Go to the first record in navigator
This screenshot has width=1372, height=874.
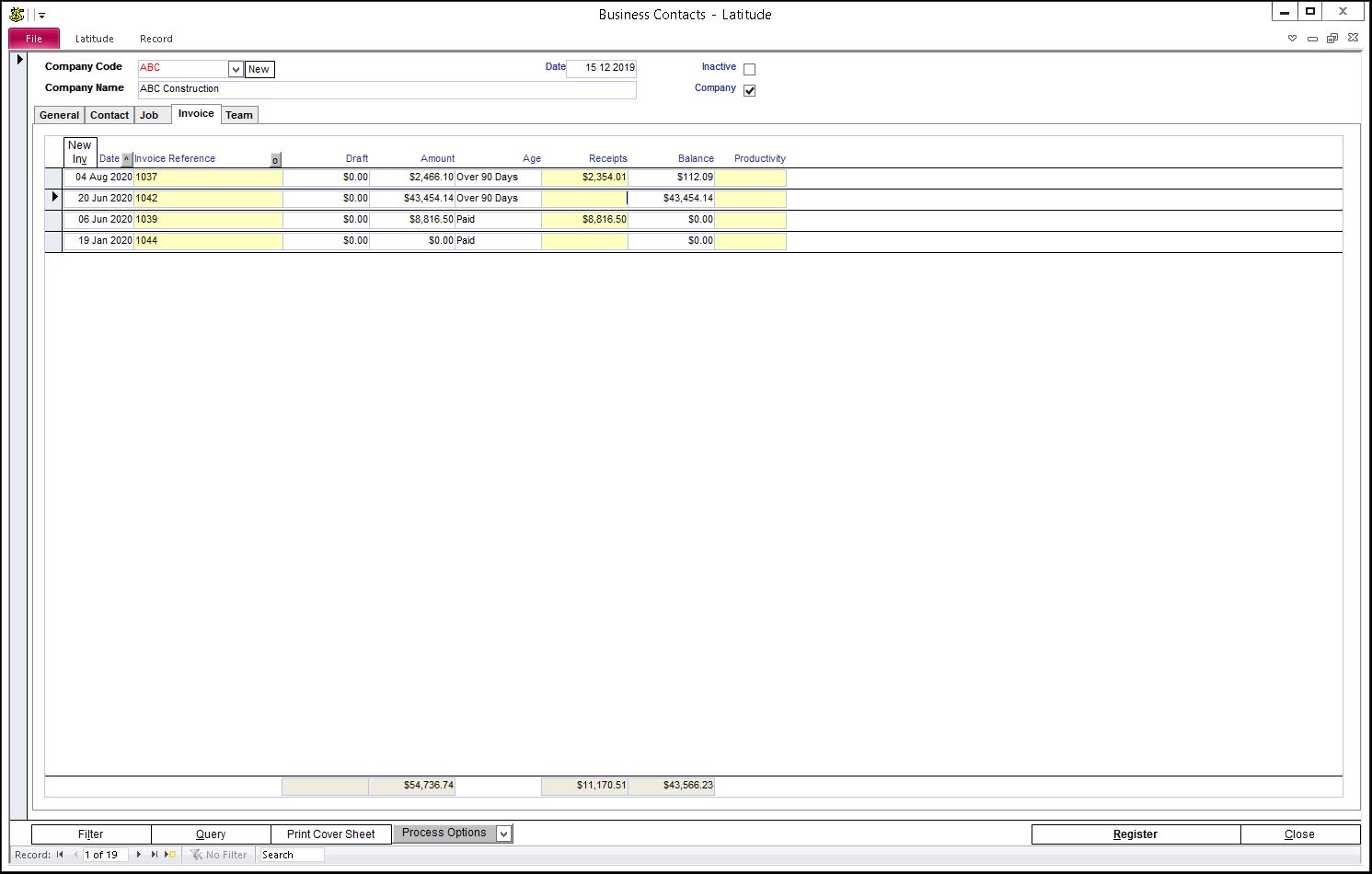60,855
